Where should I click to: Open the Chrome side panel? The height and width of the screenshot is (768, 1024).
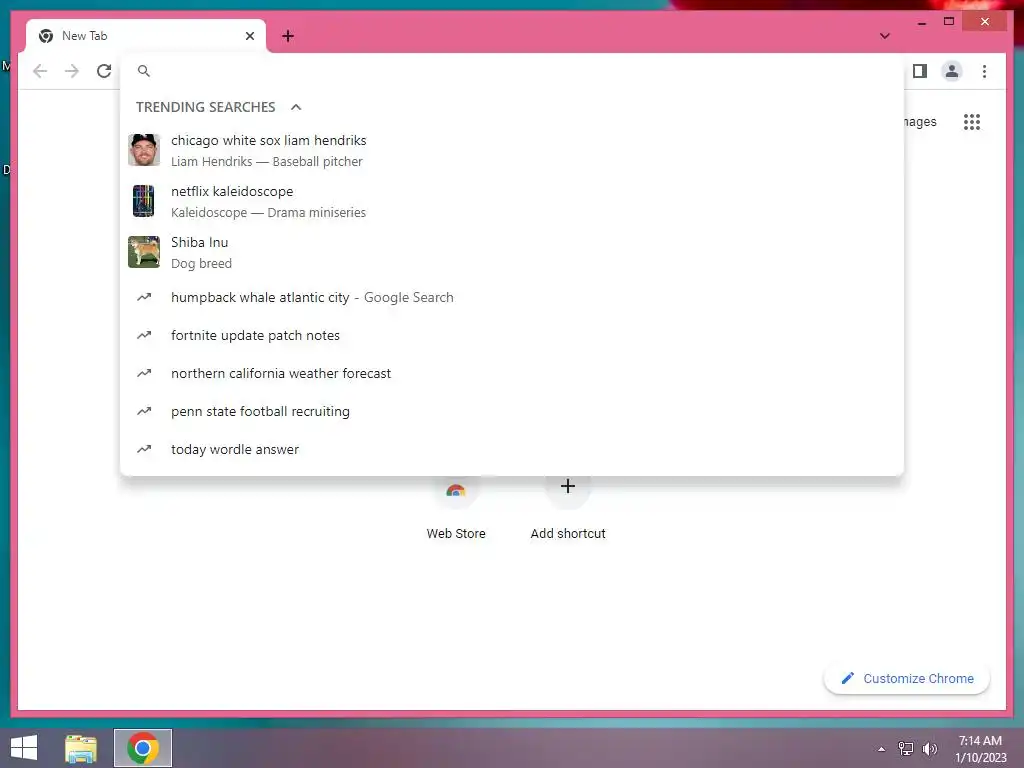click(920, 71)
